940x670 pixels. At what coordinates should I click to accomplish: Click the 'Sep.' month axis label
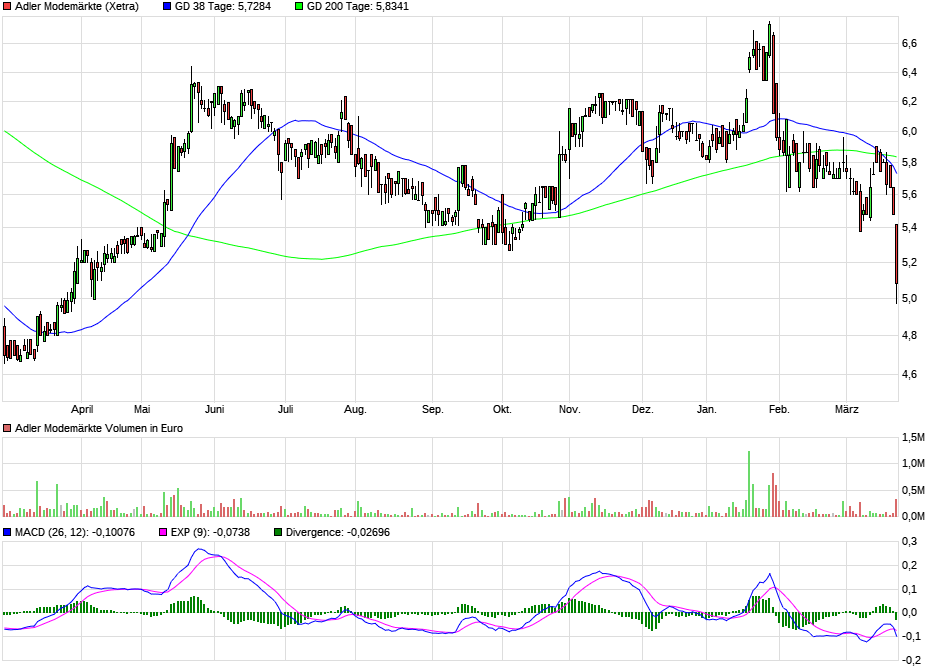pyautogui.click(x=433, y=410)
